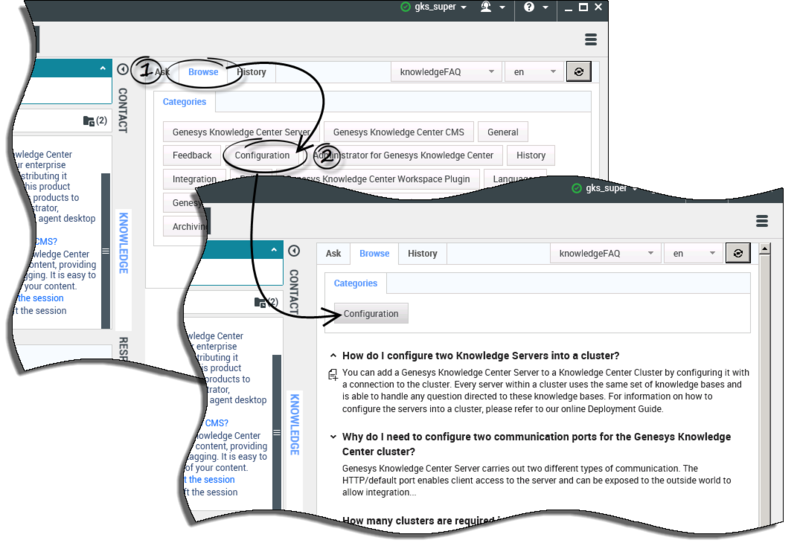Select Browse tab in back window
Image resolution: width=800 pixels, height=546 pixels.
coord(203,72)
